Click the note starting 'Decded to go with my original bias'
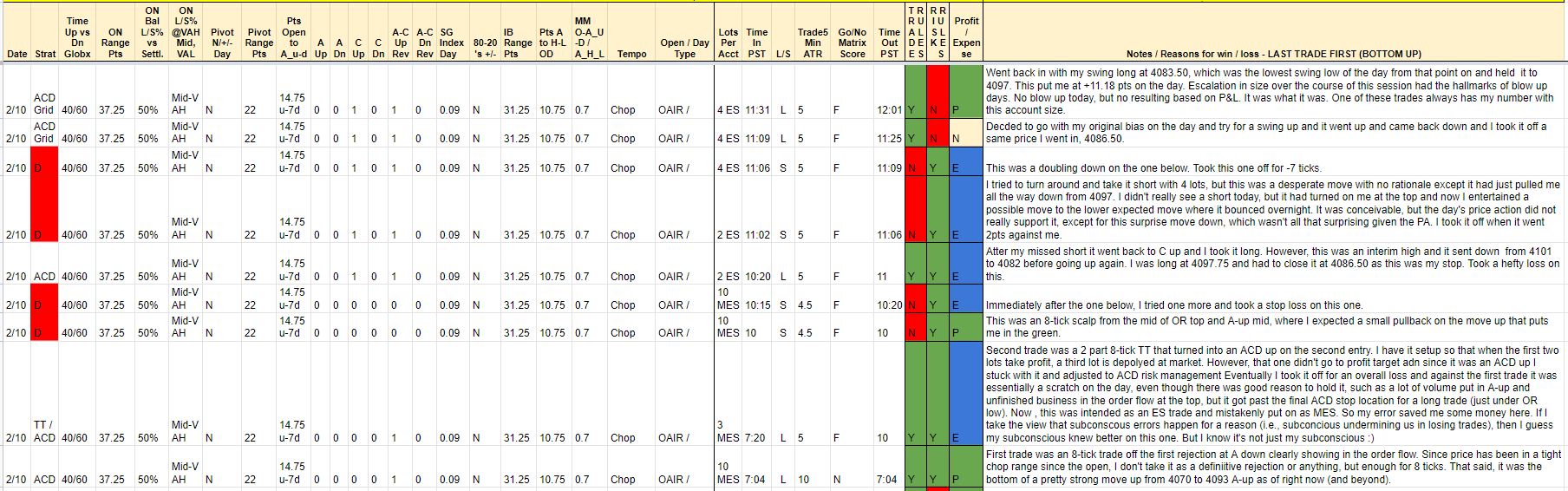This screenshot has width=1568, height=491. click(x=1273, y=133)
